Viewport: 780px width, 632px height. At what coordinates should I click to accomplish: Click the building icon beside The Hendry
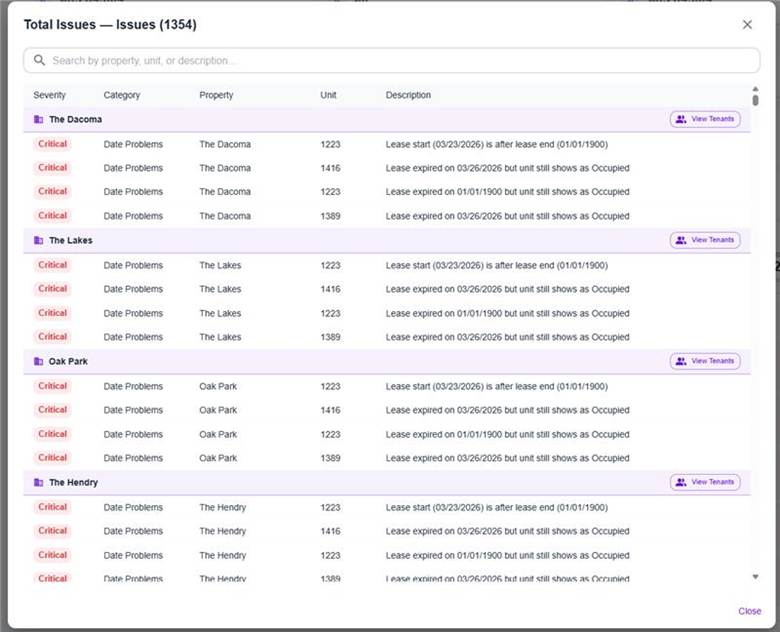pos(38,482)
